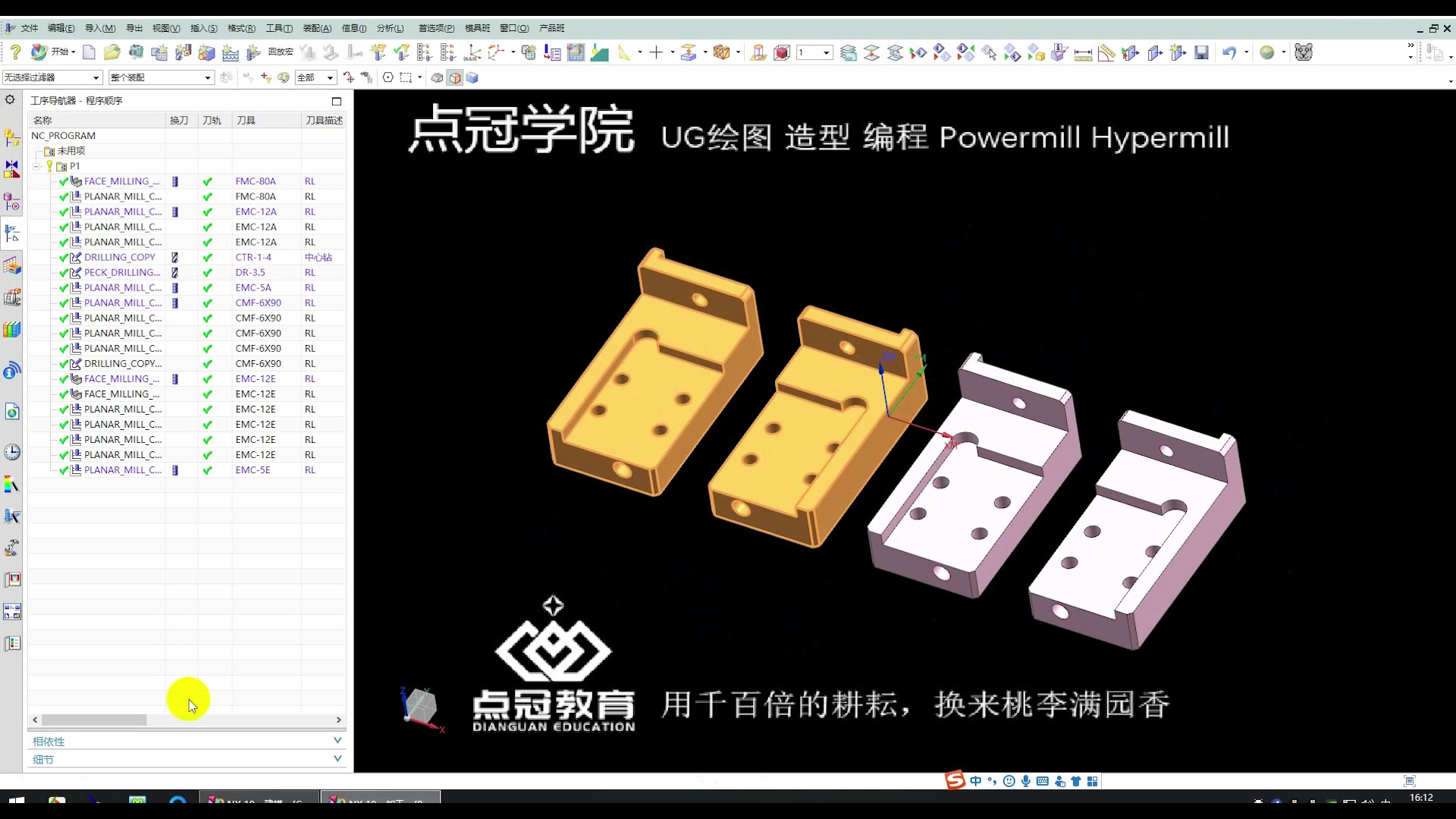Select the 未用项 unused items node
Viewport: 1456px width, 819px height.
coord(71,151)
